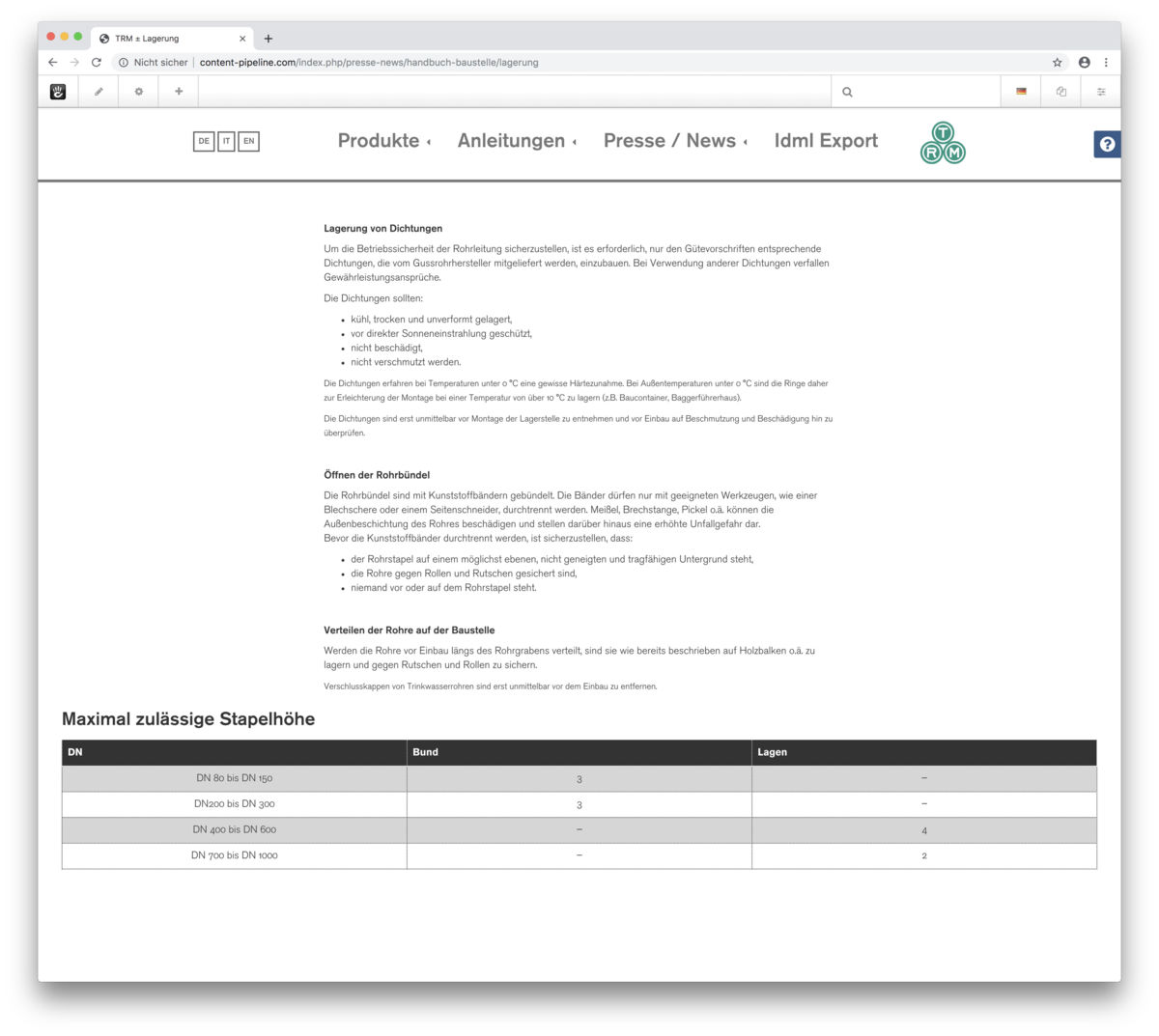Bookmark this page with star icon
Viewport: 1159px width, 1036px height.
[x=1057, y=63]
